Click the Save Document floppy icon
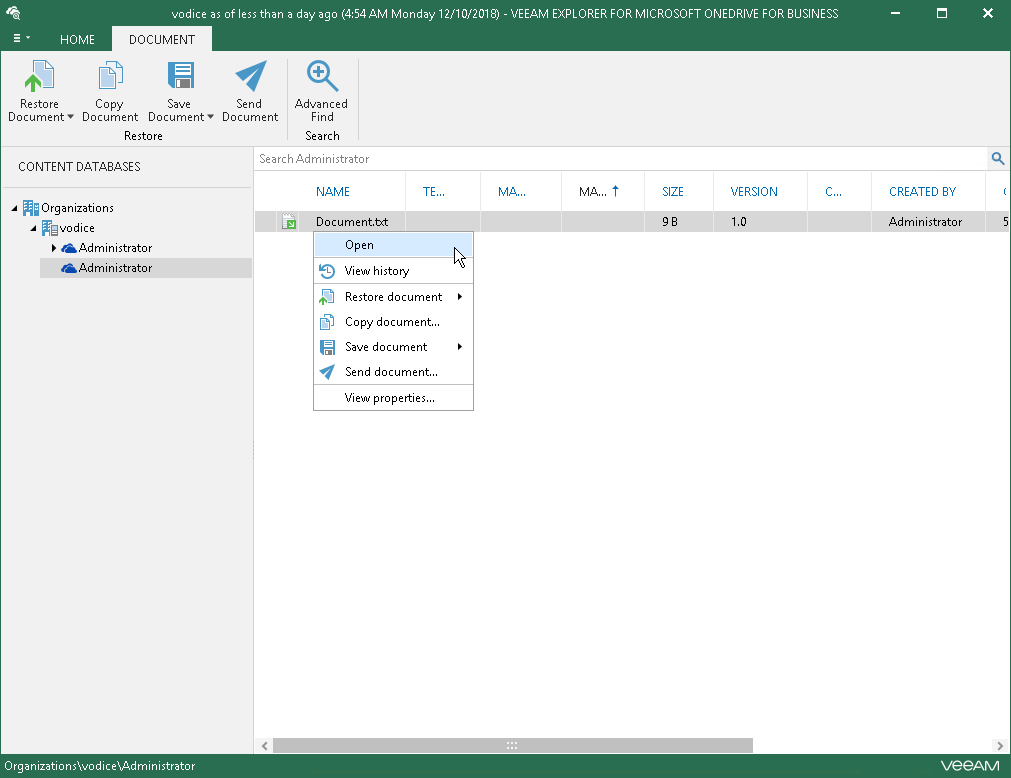 [x=180, y=76]
